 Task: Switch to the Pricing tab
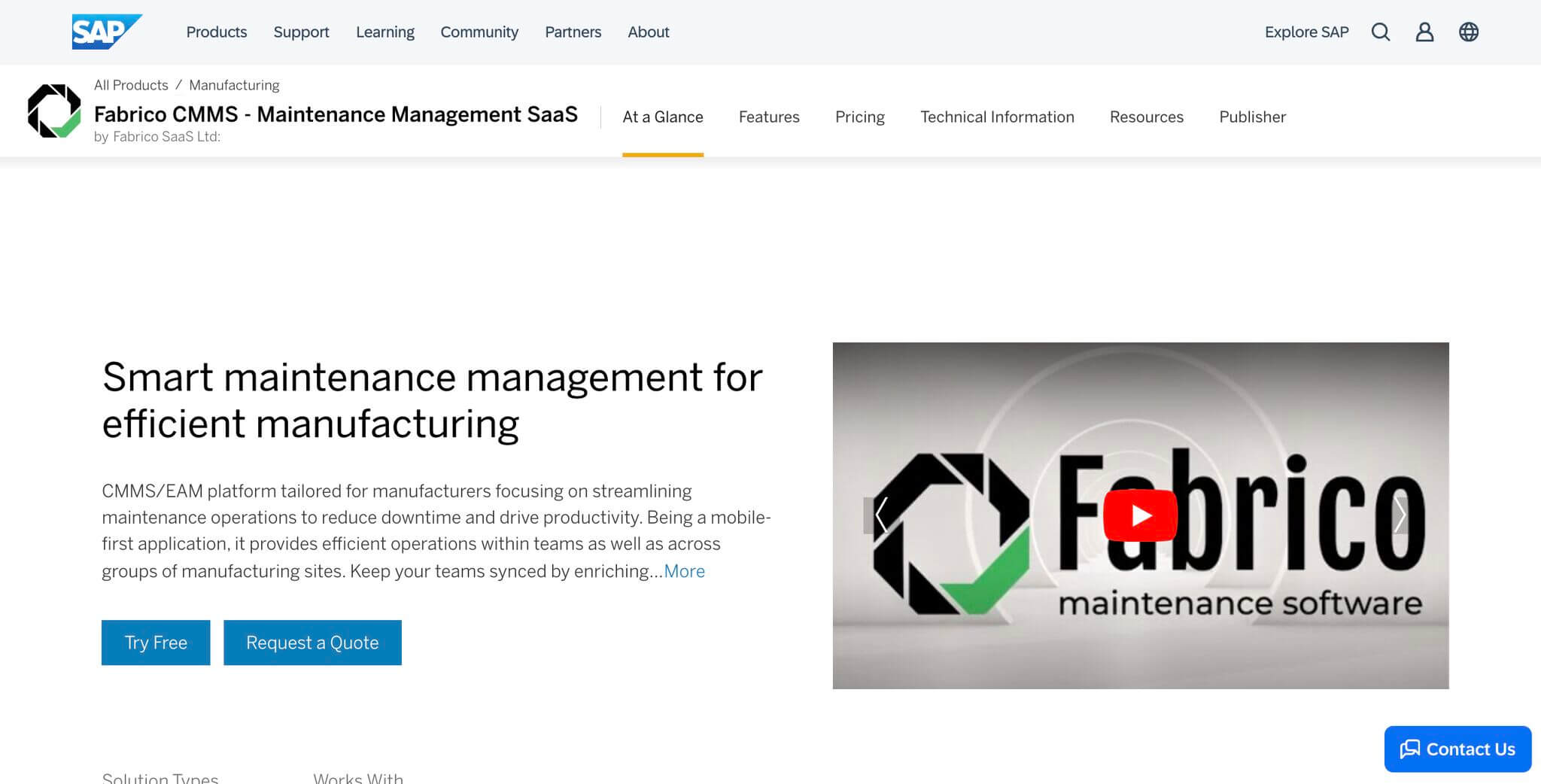859,117
